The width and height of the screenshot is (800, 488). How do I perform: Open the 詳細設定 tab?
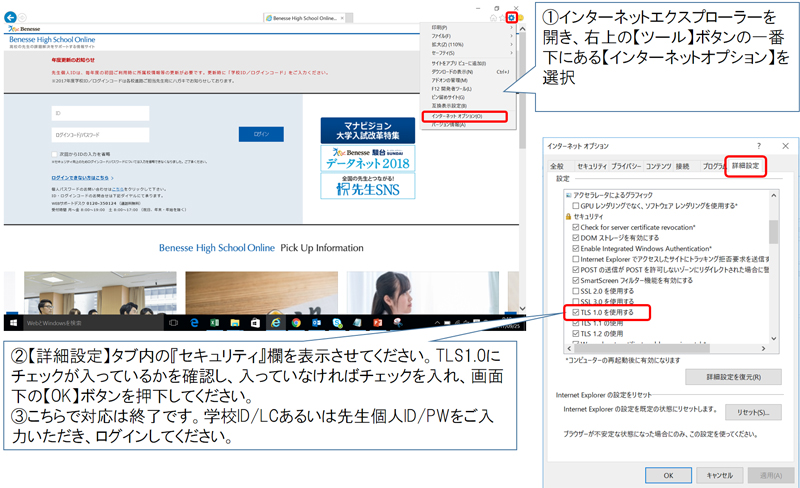point(745,166)
